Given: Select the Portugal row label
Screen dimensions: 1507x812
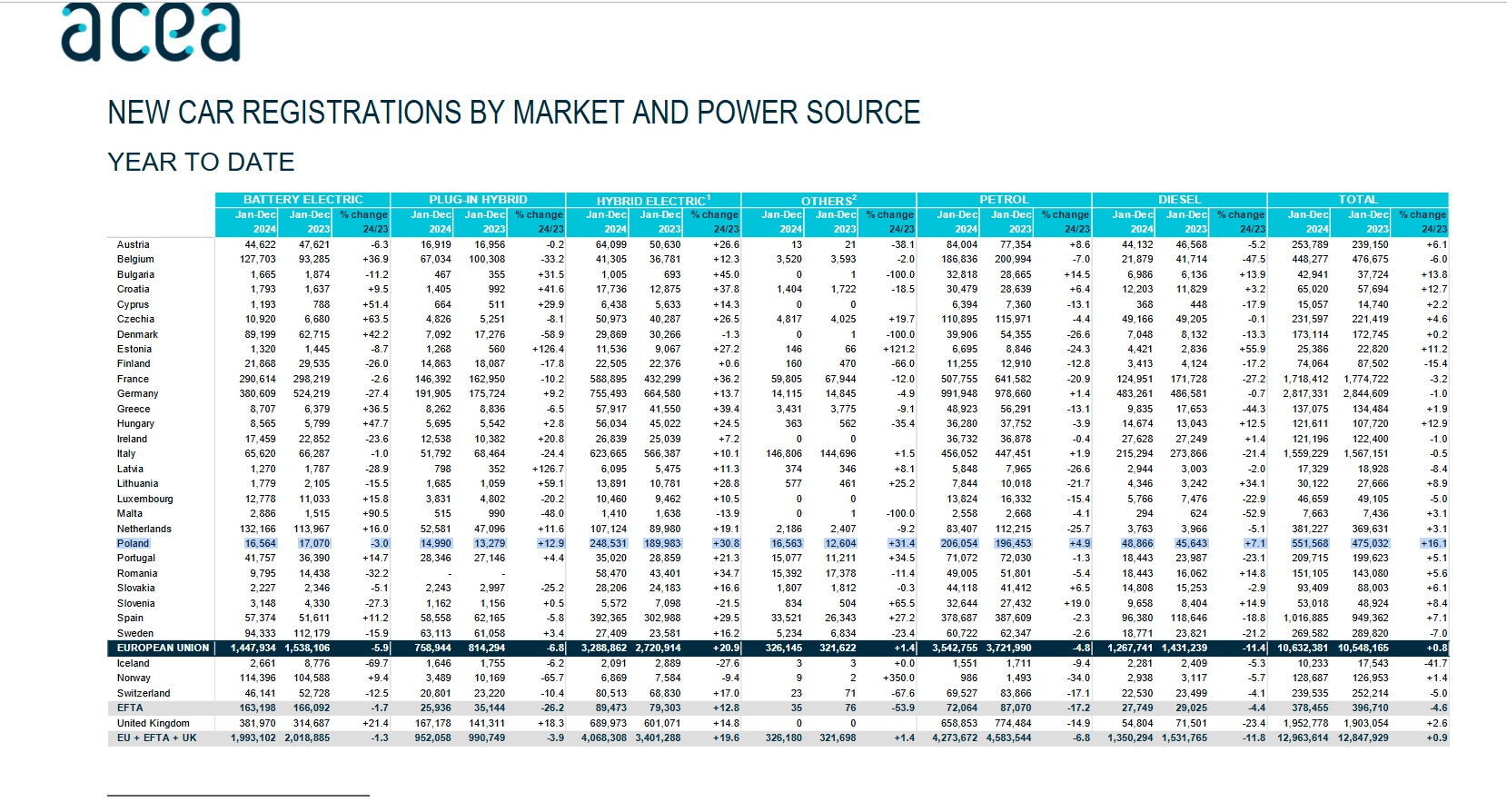Looking at the screenshot, I should click(136, 558).
